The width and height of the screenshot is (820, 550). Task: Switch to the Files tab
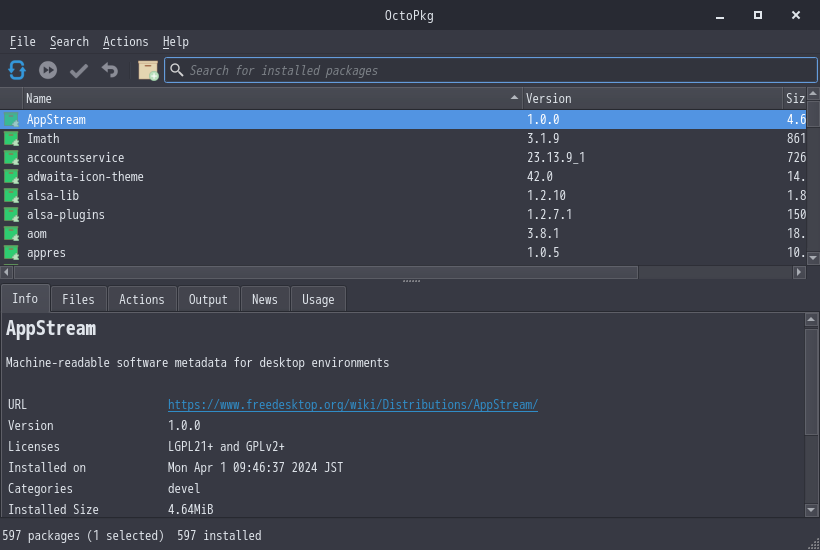pyautogui.click(x=78, y=300)
